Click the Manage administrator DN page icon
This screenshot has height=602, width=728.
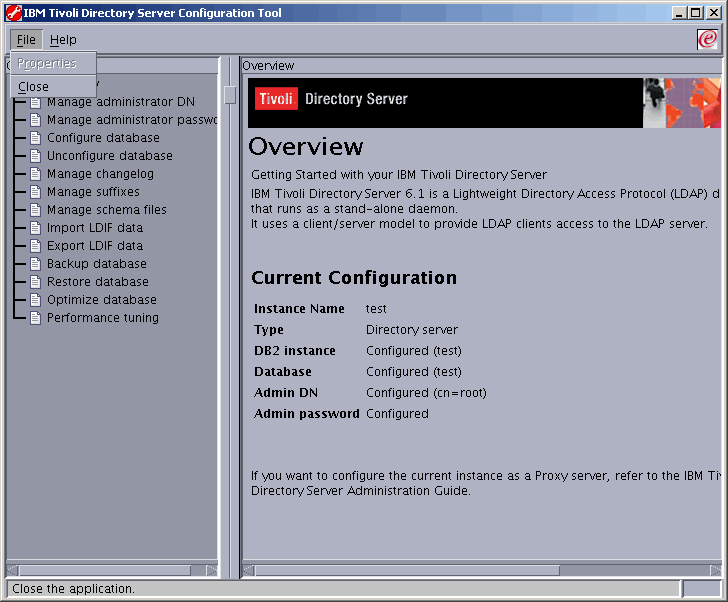click(36, 102)
